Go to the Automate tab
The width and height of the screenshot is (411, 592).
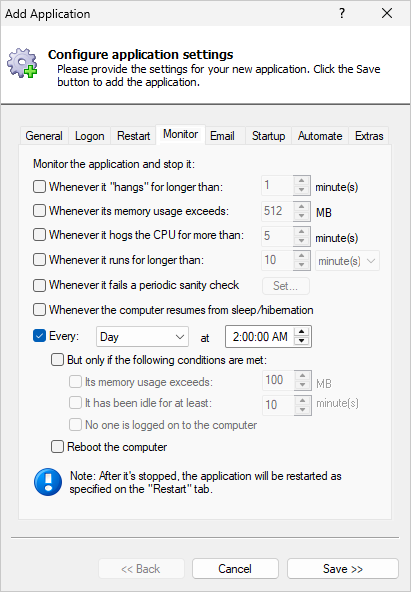(x=320, y=136)
